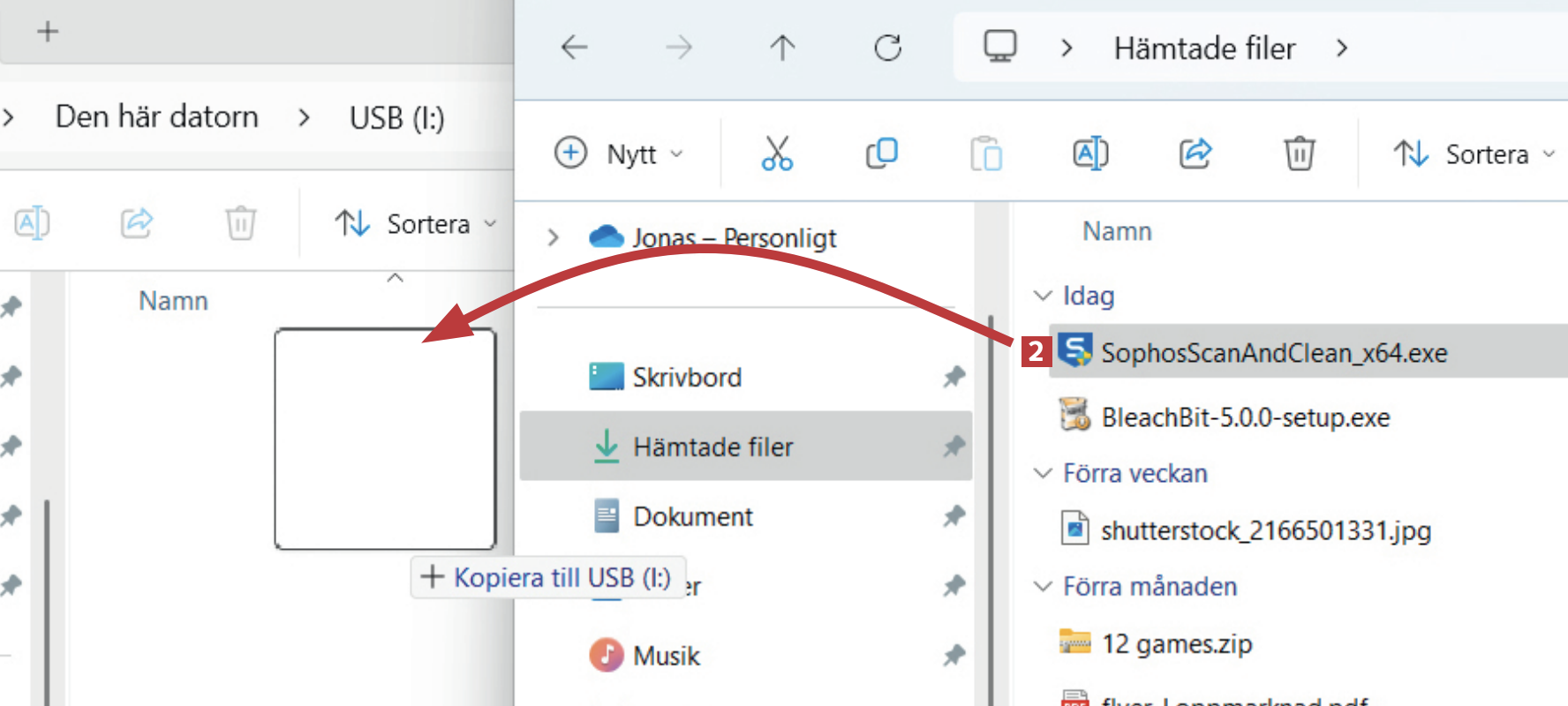Toggle the pin next to Dokument
This screenshot has width=1568, height=706.
(x=954, y=516)
